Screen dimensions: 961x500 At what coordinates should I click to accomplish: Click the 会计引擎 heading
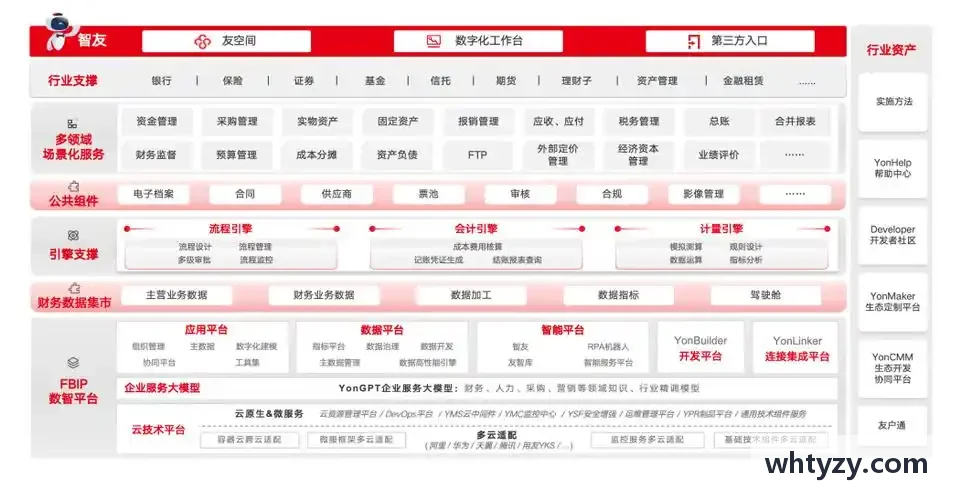(476, 229)
